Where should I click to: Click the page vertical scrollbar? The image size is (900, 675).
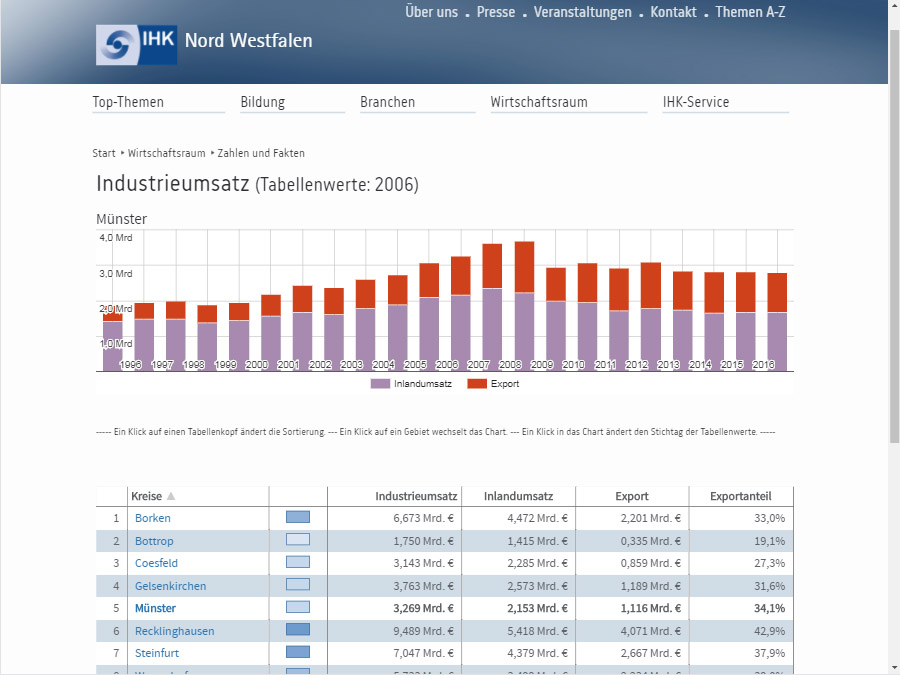click(894, 235)
